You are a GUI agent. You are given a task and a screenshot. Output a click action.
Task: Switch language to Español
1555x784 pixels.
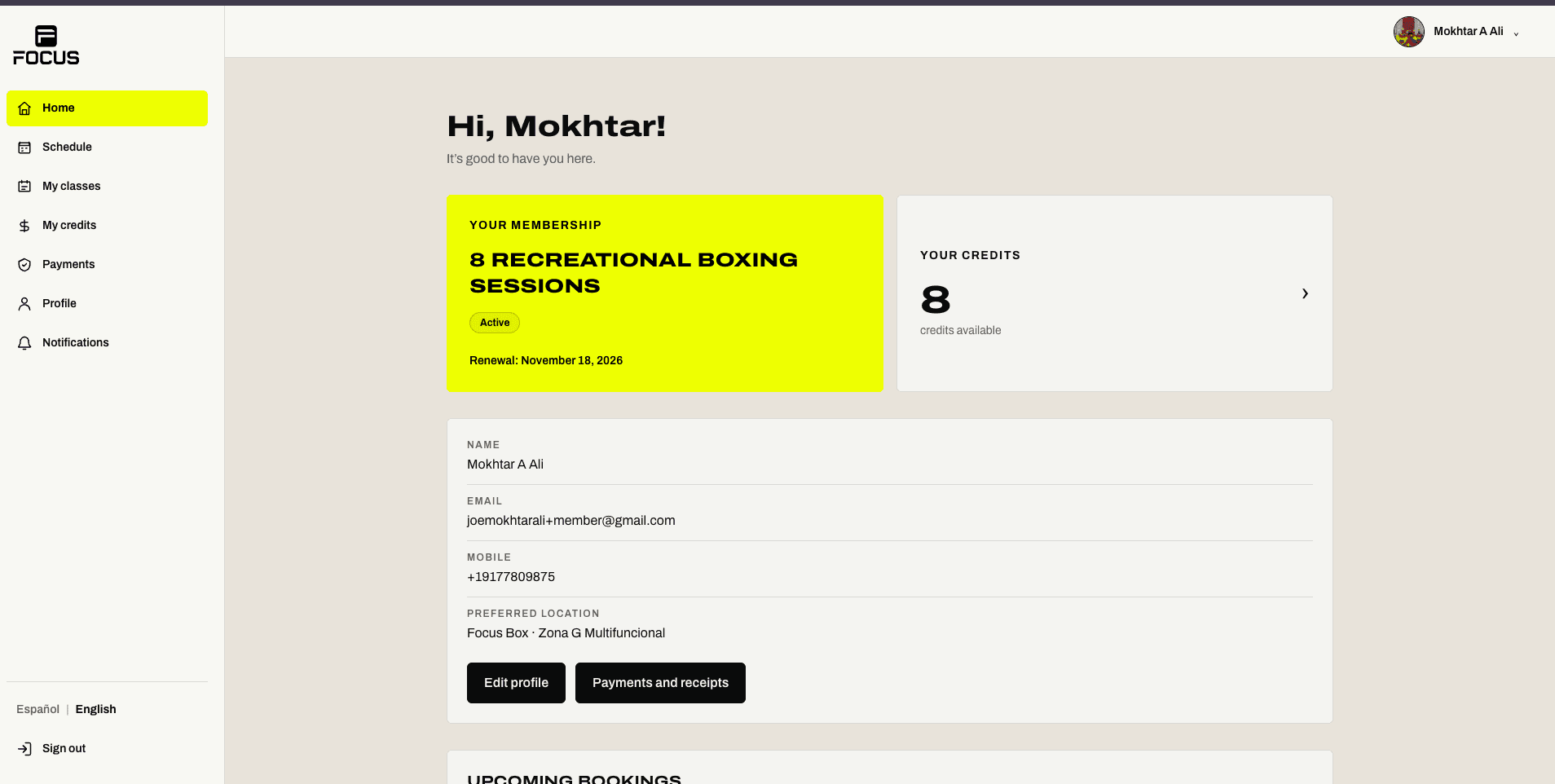[38, 709]
